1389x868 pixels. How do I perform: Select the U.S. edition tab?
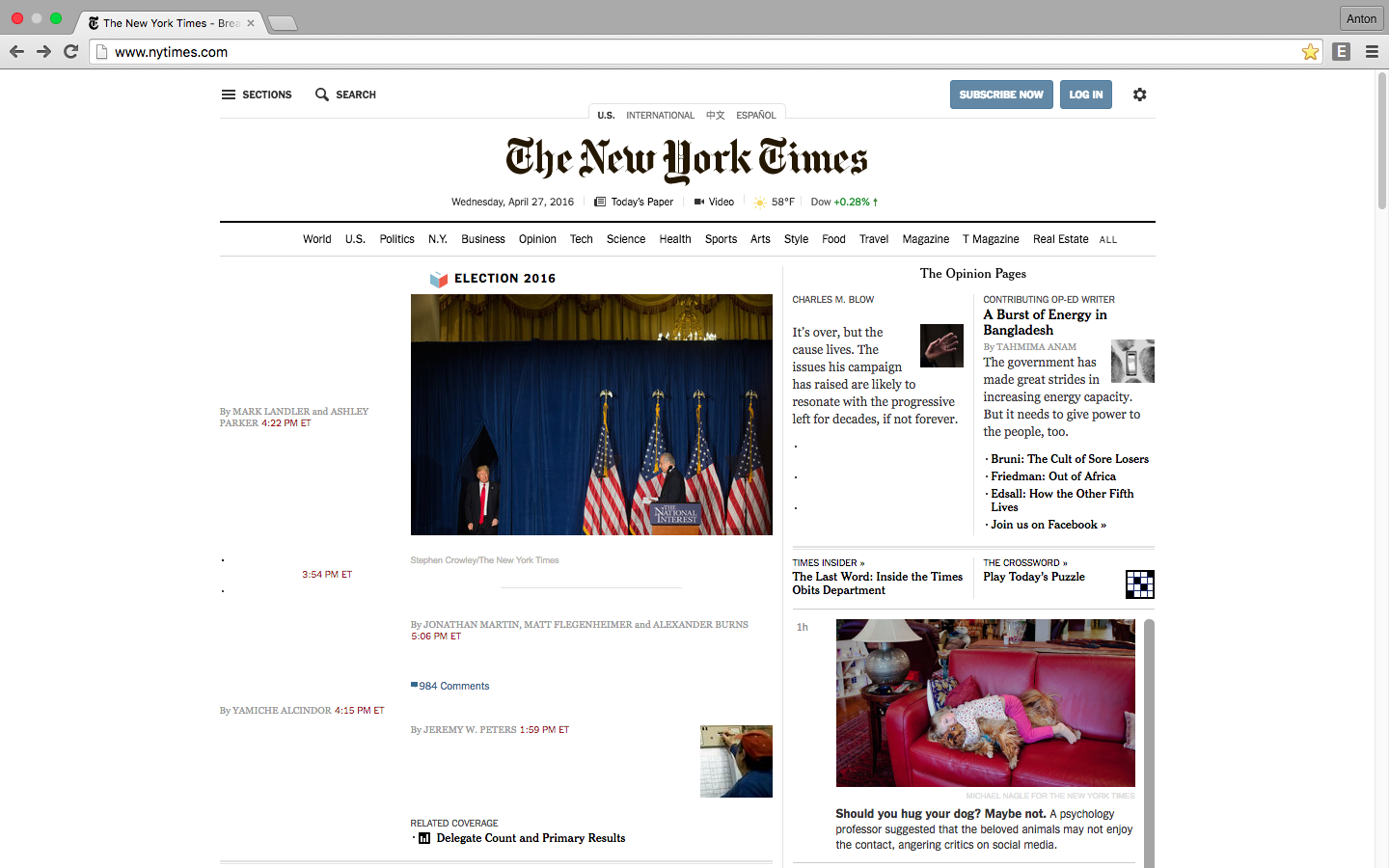(606, 115)
